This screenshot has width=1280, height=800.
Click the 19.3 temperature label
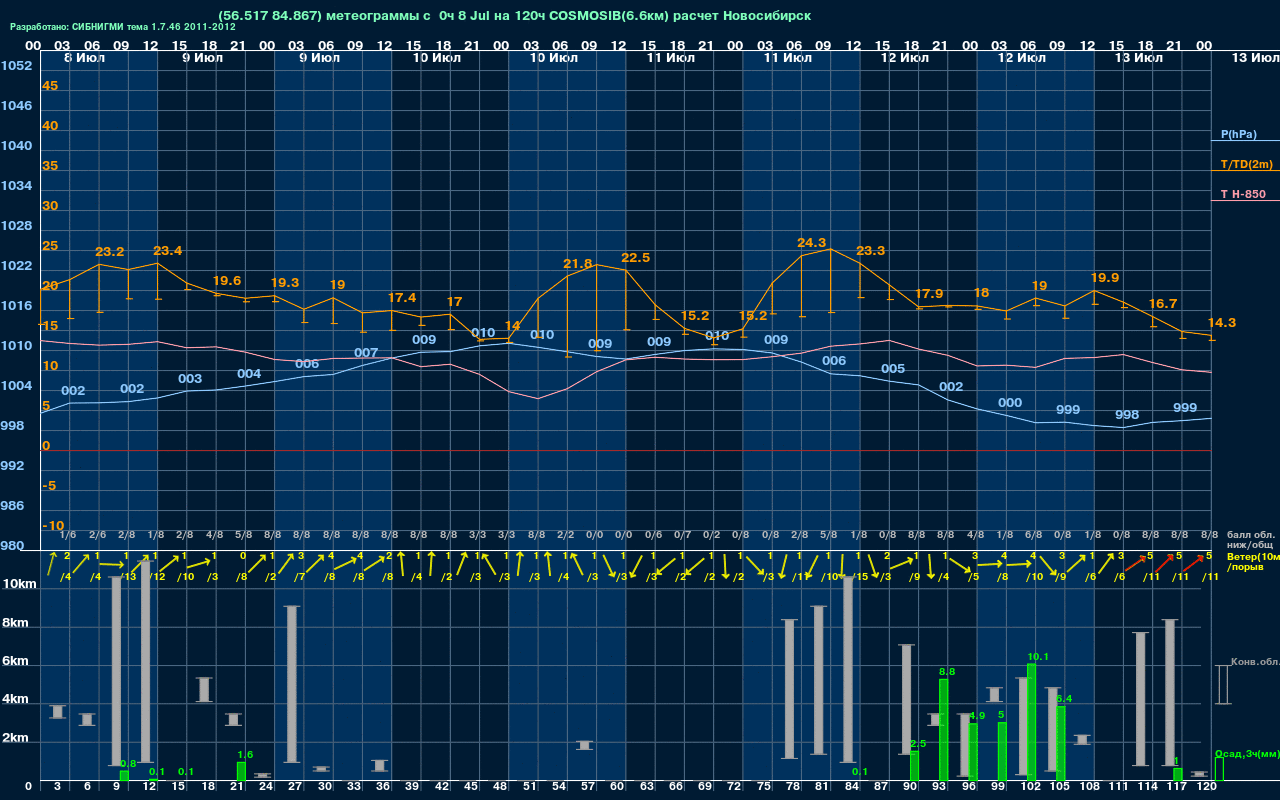(285, 283)
